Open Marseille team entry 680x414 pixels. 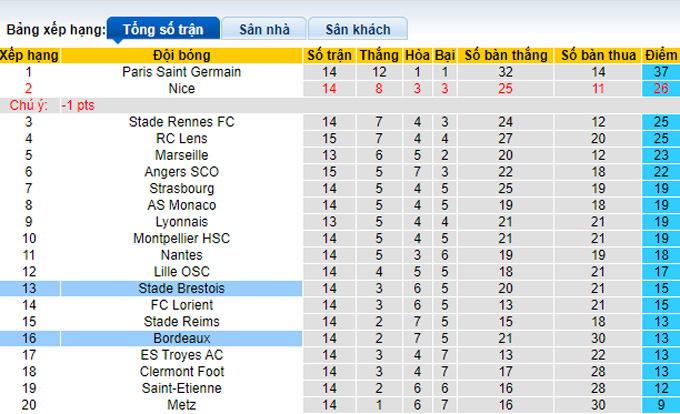tap(182, 155)
